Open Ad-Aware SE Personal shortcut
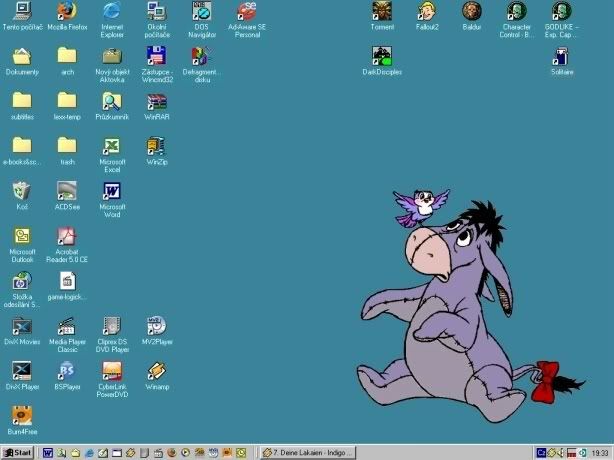The height and width of the screenshot is (460, 614). (x=247, y=20)
